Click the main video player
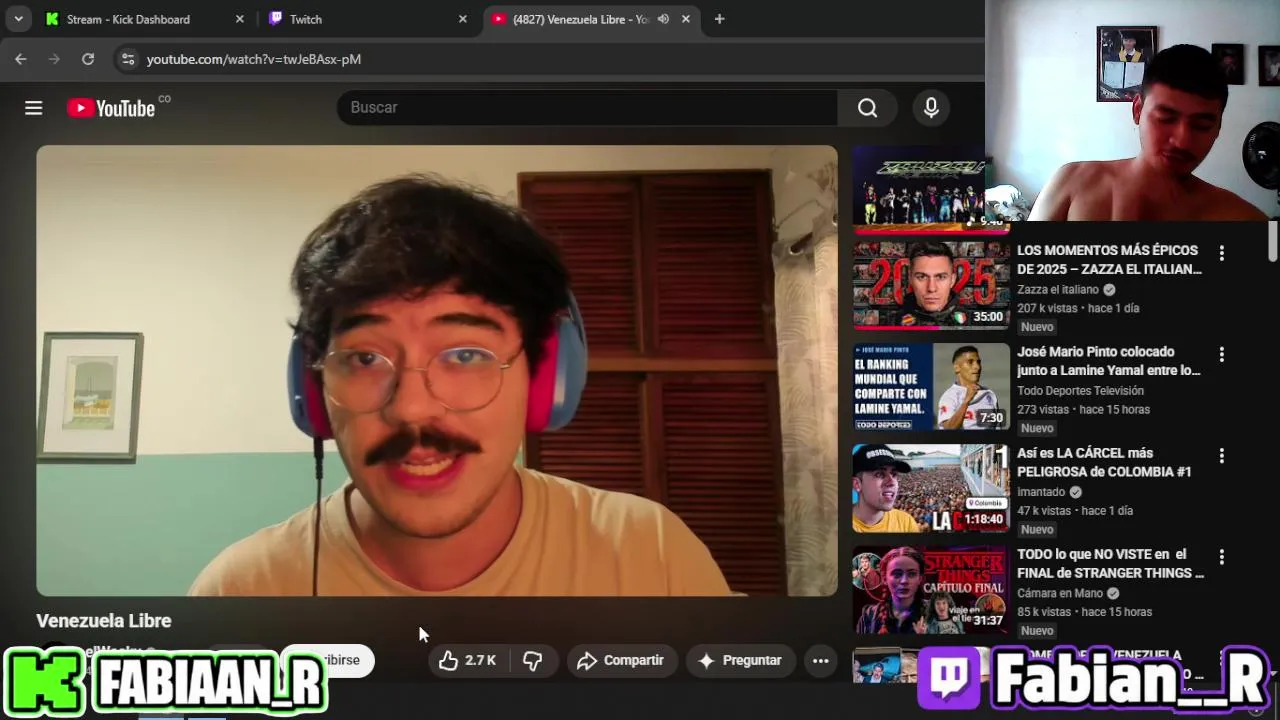This screenshot has width=1280, height=720. [437, 371]
